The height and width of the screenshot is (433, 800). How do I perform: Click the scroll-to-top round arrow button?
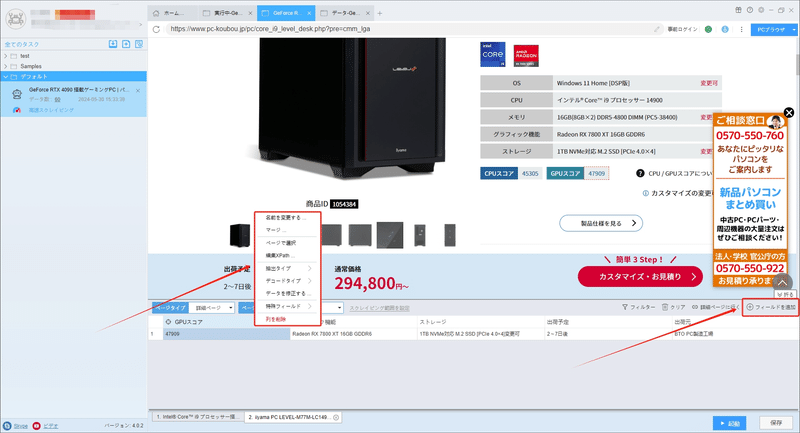click(x=782, y=282)
